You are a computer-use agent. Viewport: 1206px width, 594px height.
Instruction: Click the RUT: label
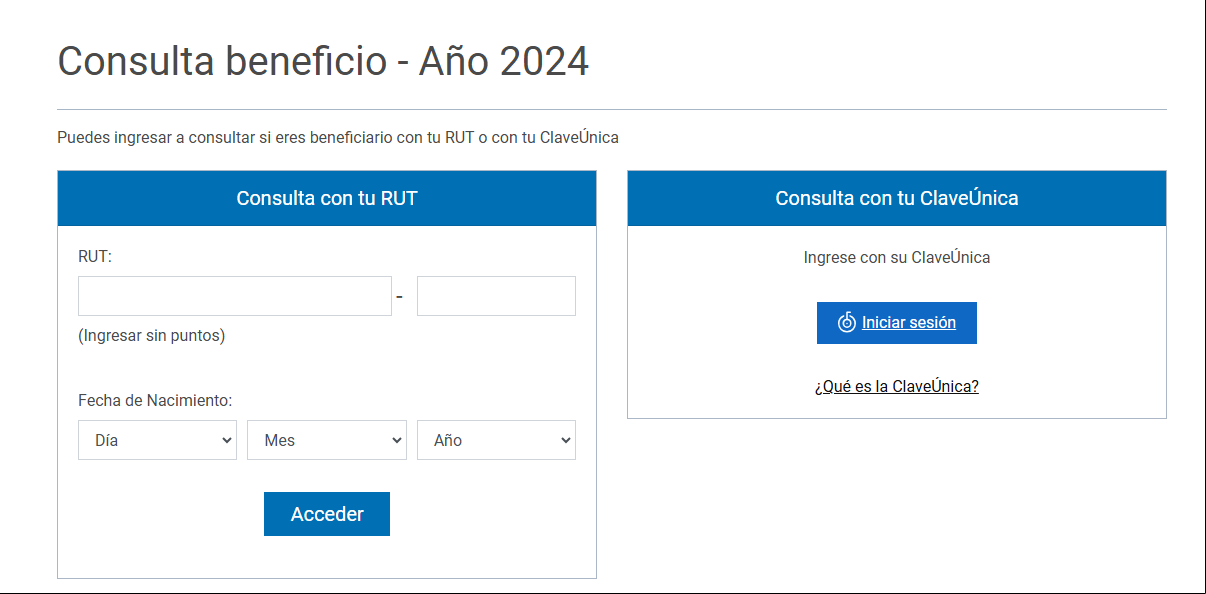95,257
